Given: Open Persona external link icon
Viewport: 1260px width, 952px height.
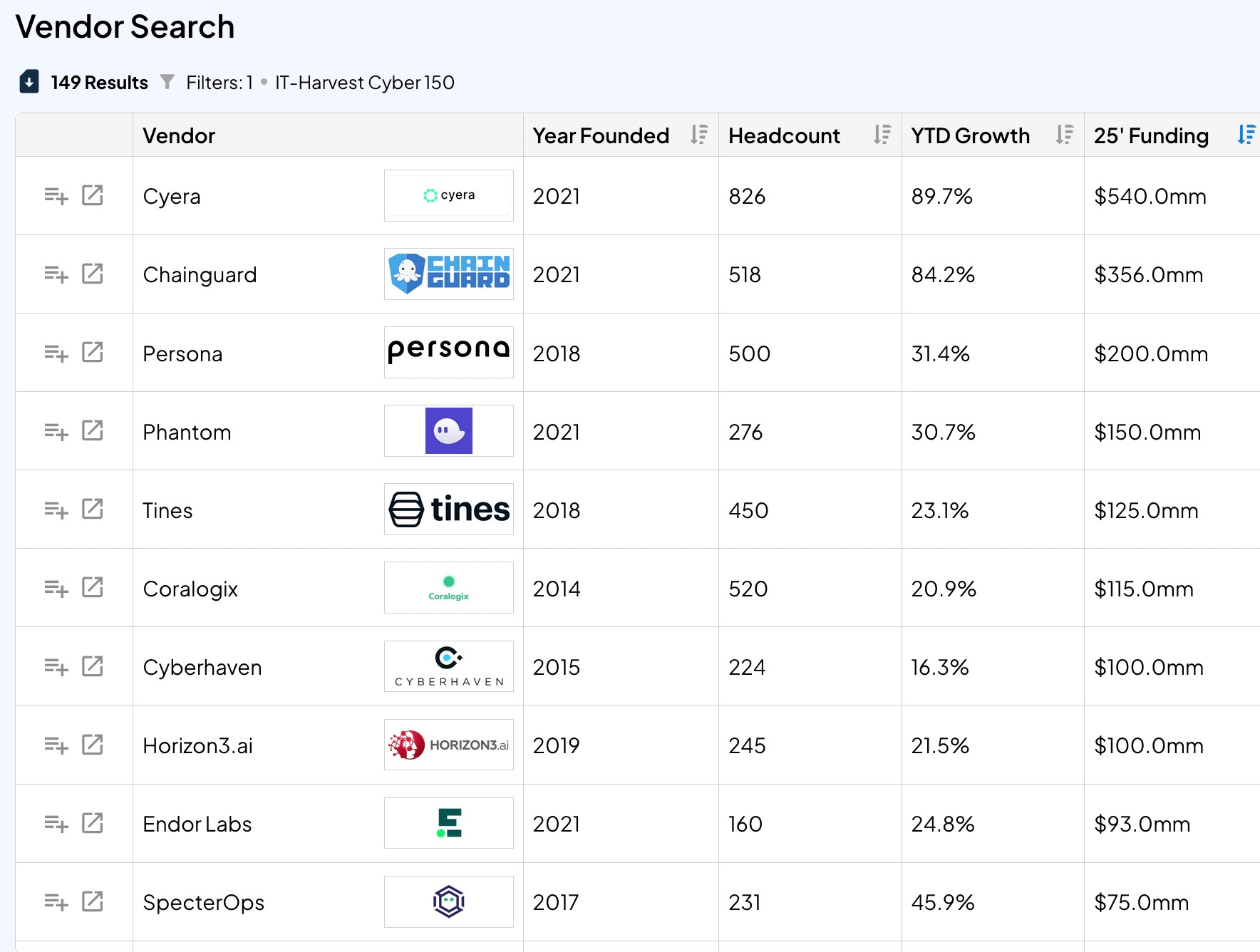Looking at the screenshot, I should tap(93, 352).
